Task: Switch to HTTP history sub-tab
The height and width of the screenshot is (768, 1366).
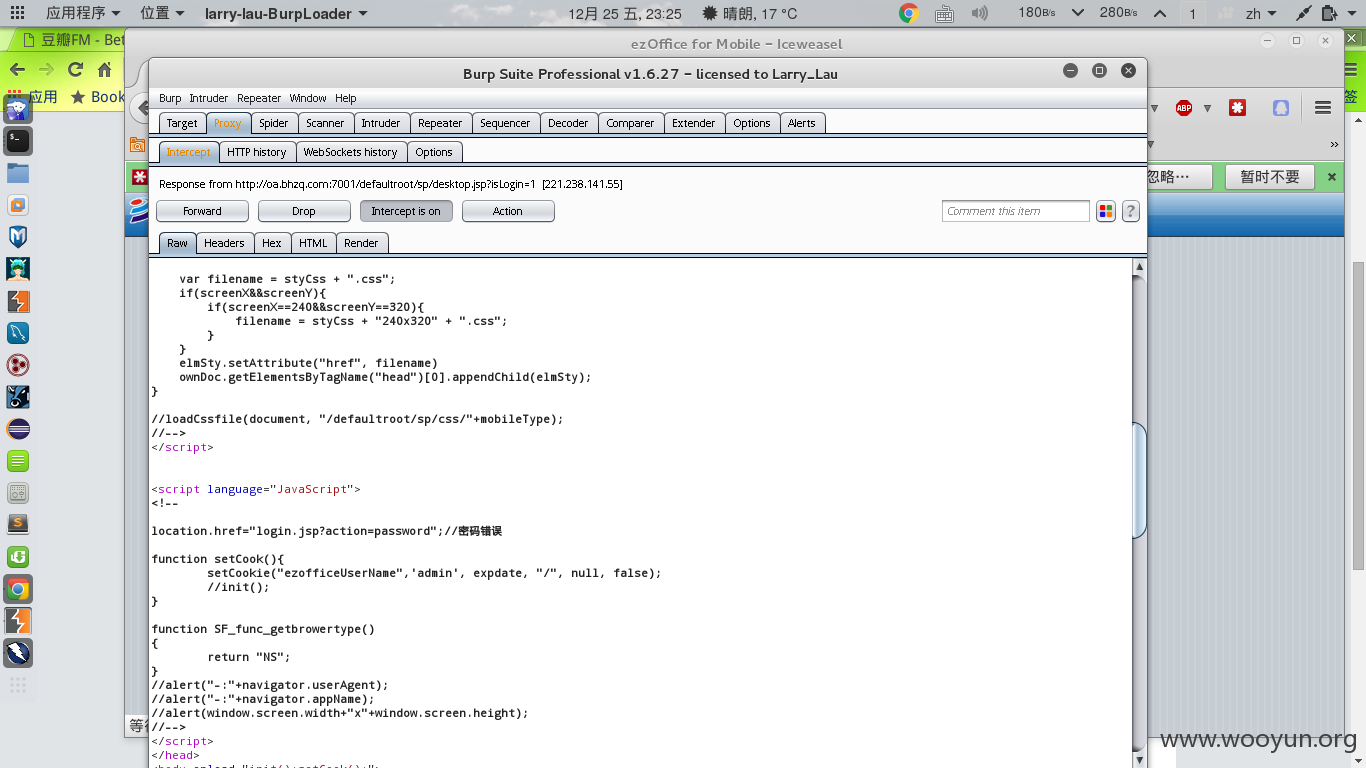Action: point(256,152)
